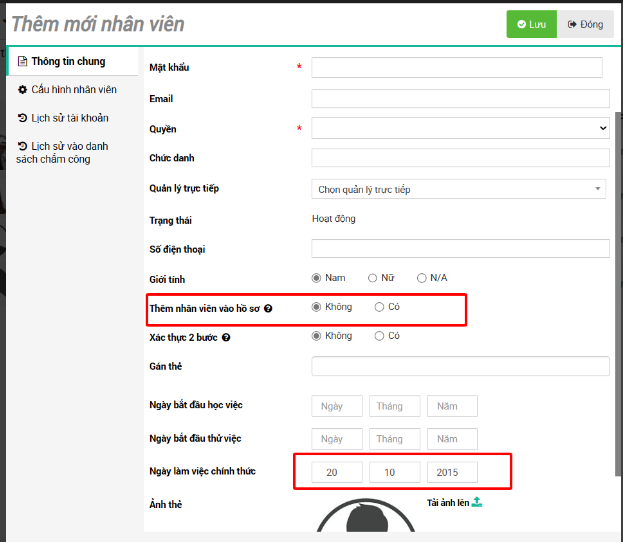
Task: Click the upload icon next to Tải ảnh lên
Action: tap(477, 502)
